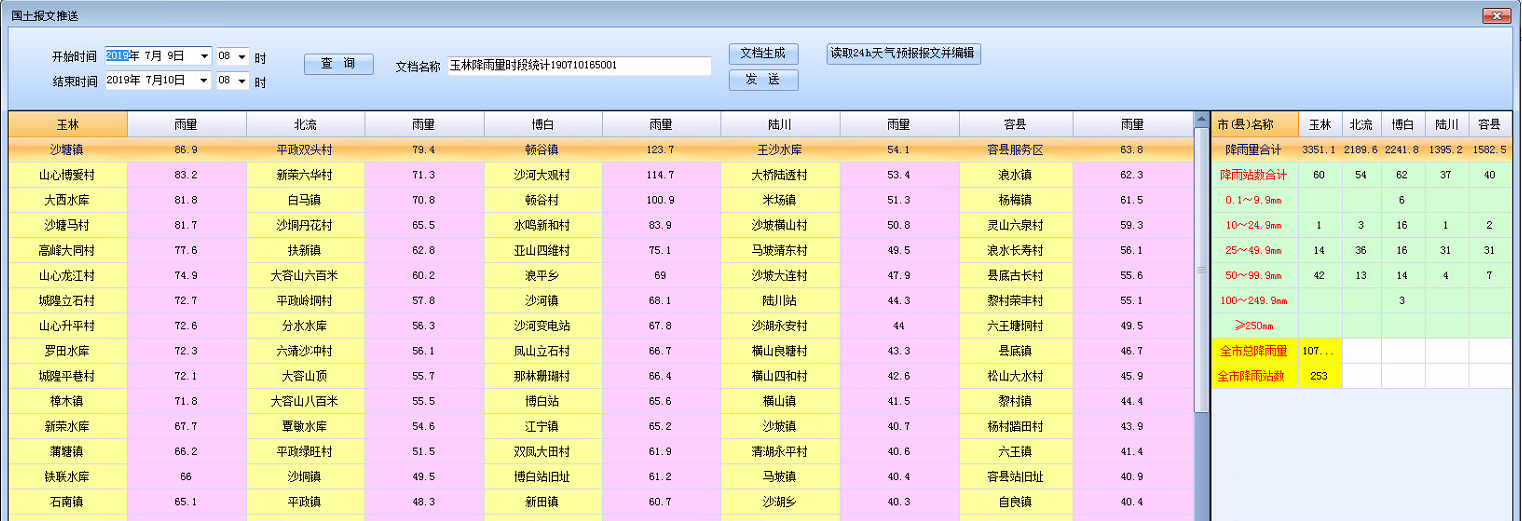Expand the end time hour dropdown
1522x521 pixels.
tap(241, 80)
